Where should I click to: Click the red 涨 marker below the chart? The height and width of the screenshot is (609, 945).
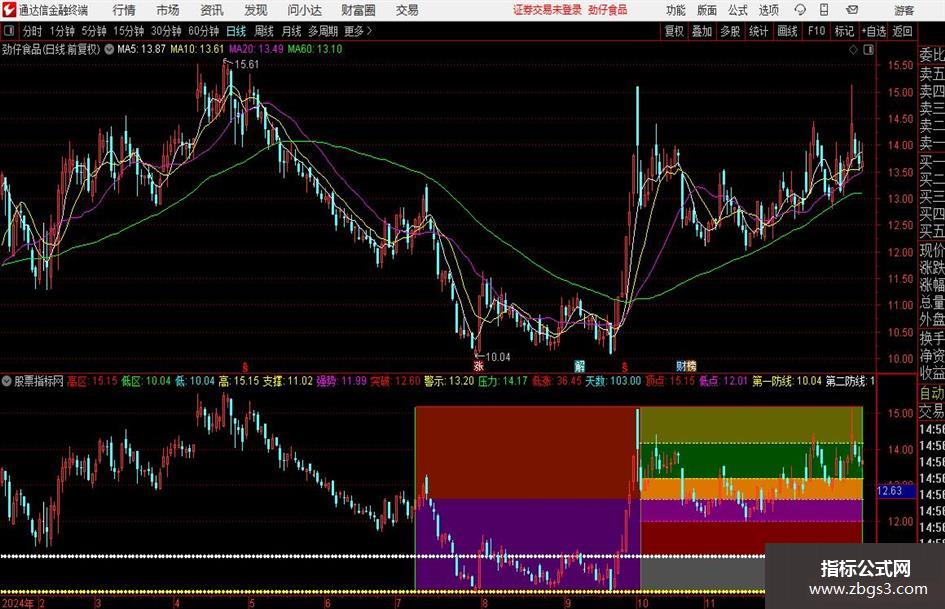pyautogui.click(x=479, y=365)
